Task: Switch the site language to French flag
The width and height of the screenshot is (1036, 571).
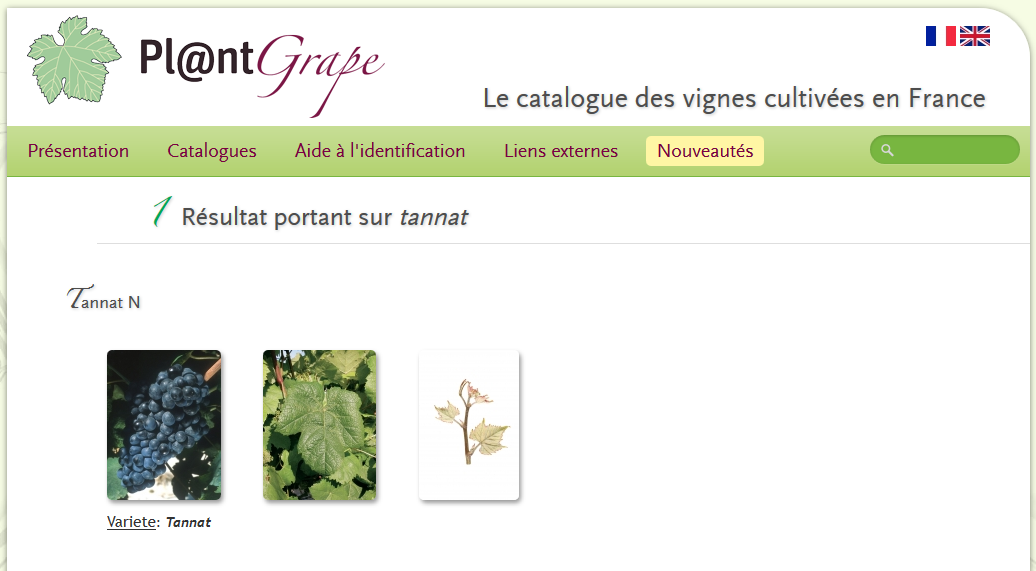Action: (x=941, y=36)
